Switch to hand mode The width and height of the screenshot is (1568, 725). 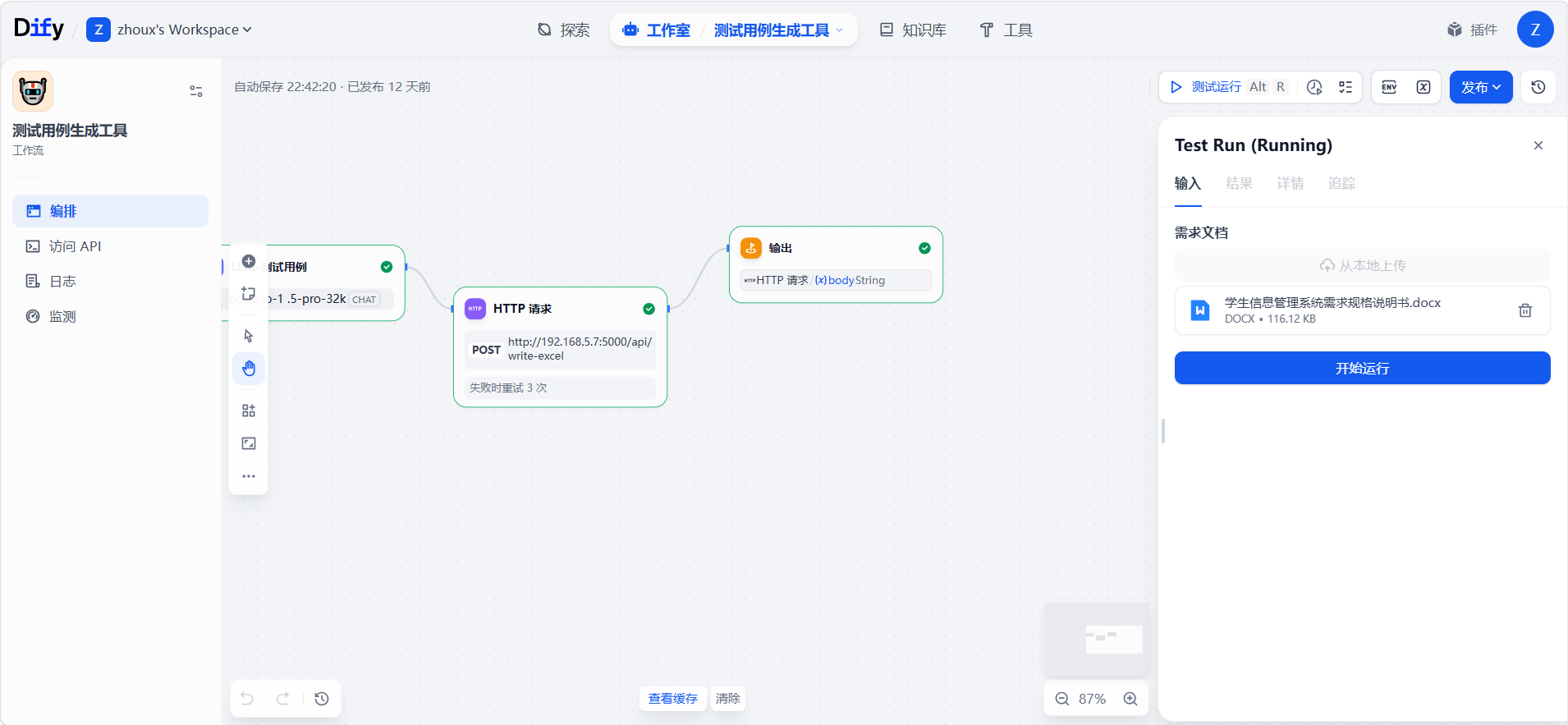pyautogui.click(x=249, y=369)
